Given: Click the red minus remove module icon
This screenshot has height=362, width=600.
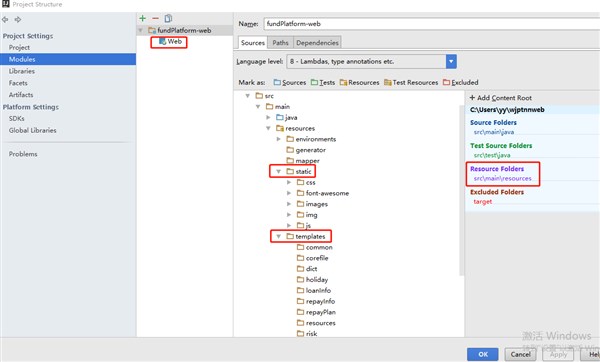Looking at the screenshot, I should coord(155,18).
